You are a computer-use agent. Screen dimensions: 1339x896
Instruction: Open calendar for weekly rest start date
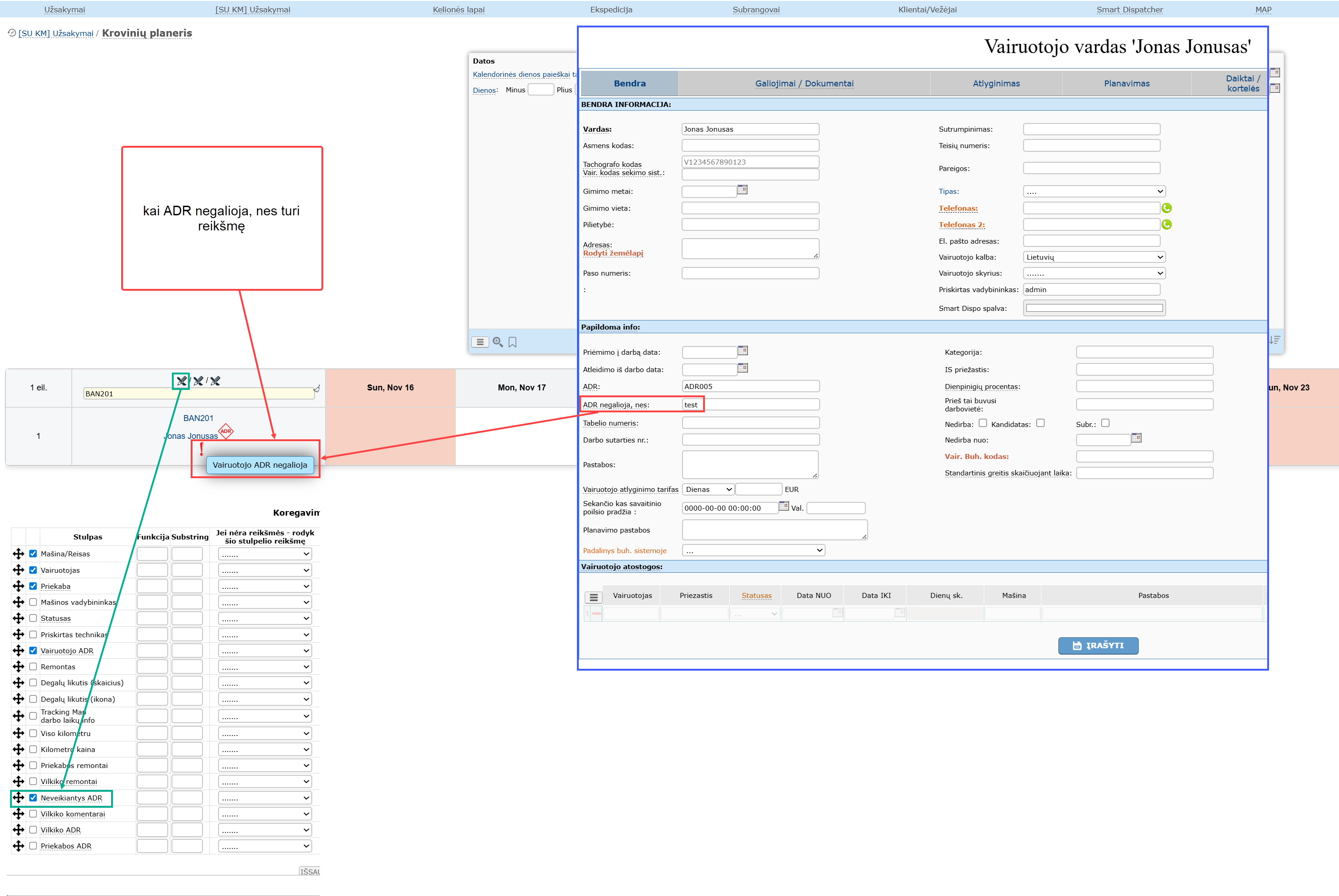784,507
